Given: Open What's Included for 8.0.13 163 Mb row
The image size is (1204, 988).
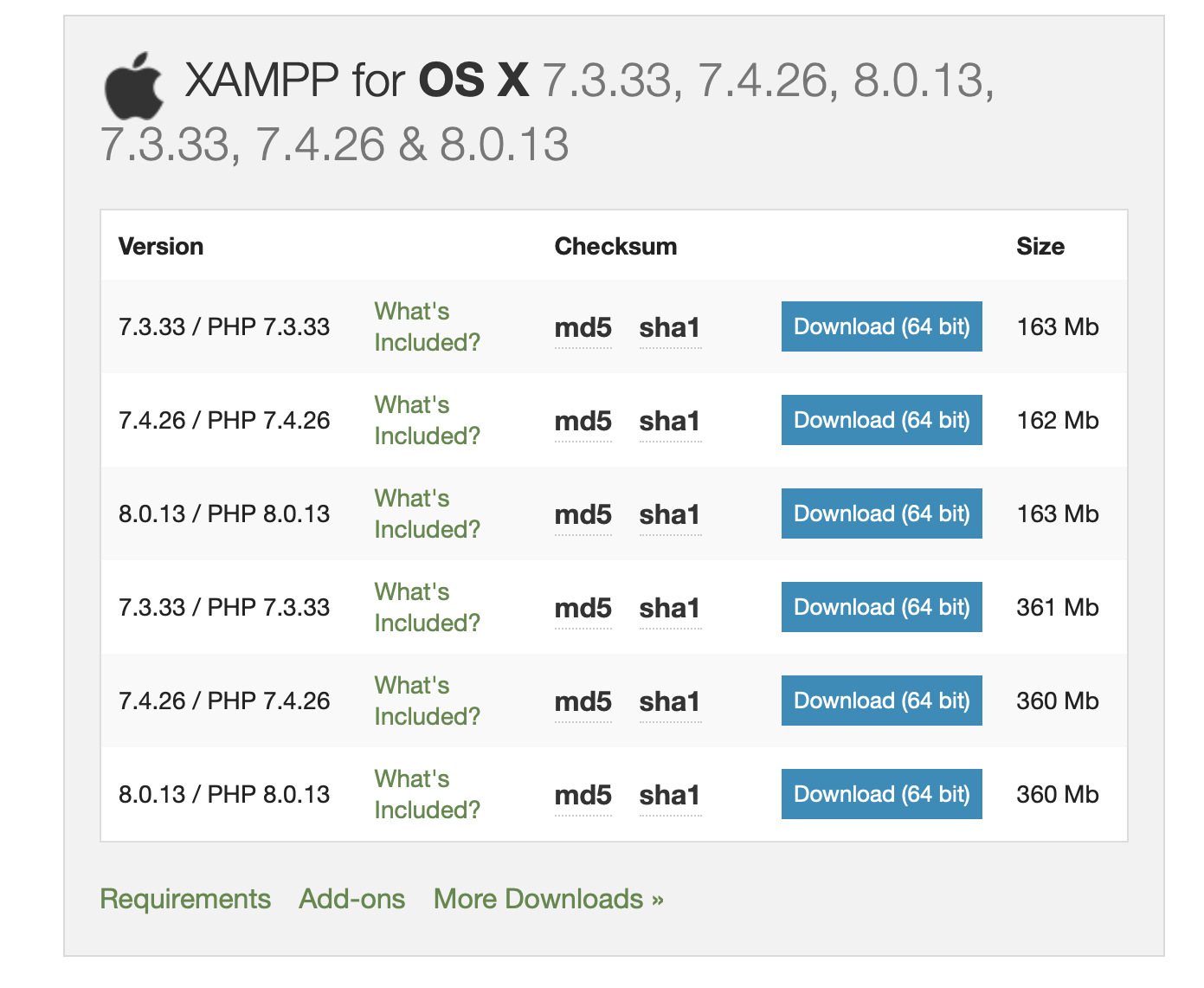Looking at the screenshot, I should coord(427,513).
